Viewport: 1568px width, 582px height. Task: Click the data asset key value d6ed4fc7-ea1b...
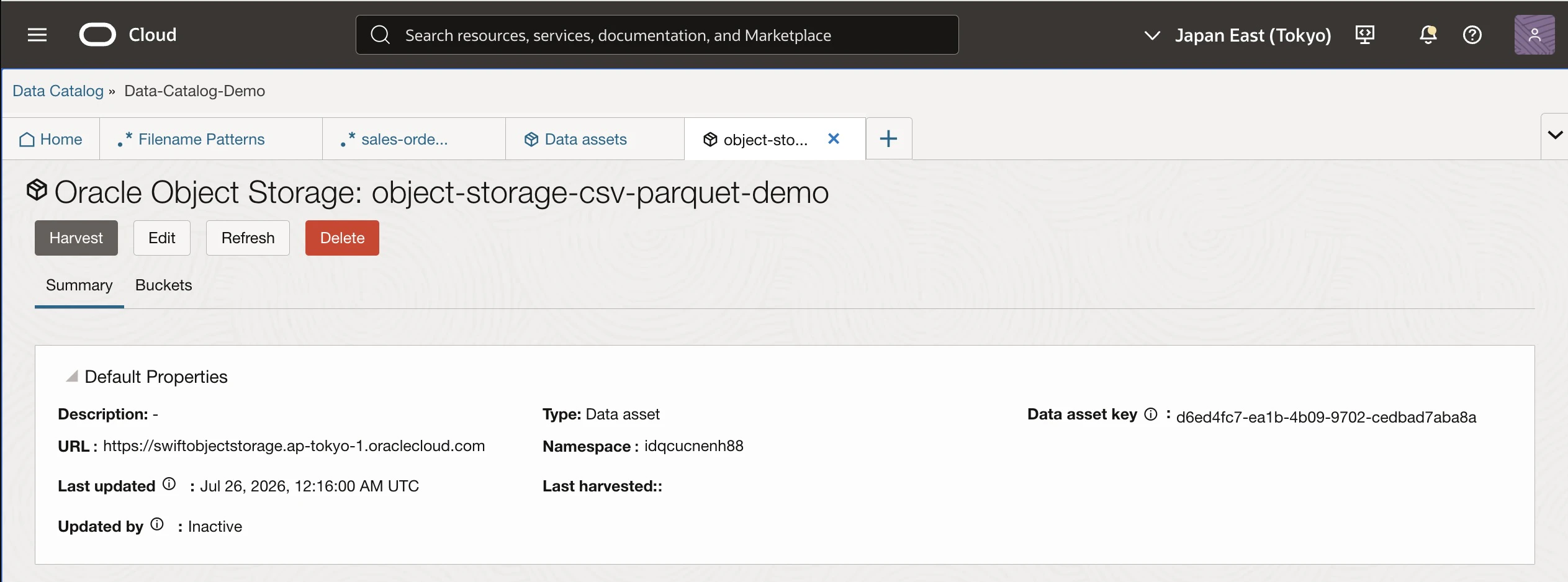(x=1326, y=418)
